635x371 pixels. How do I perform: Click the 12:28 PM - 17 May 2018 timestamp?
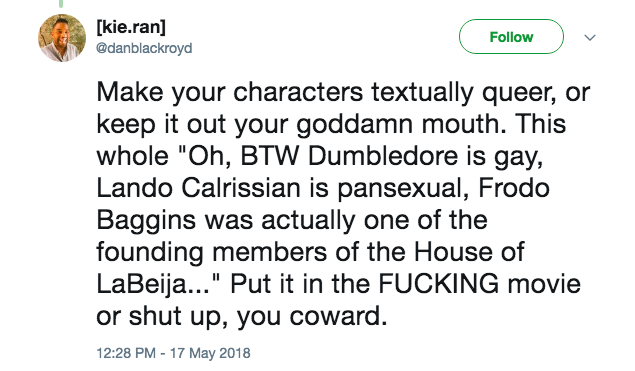tap(173, 353)
